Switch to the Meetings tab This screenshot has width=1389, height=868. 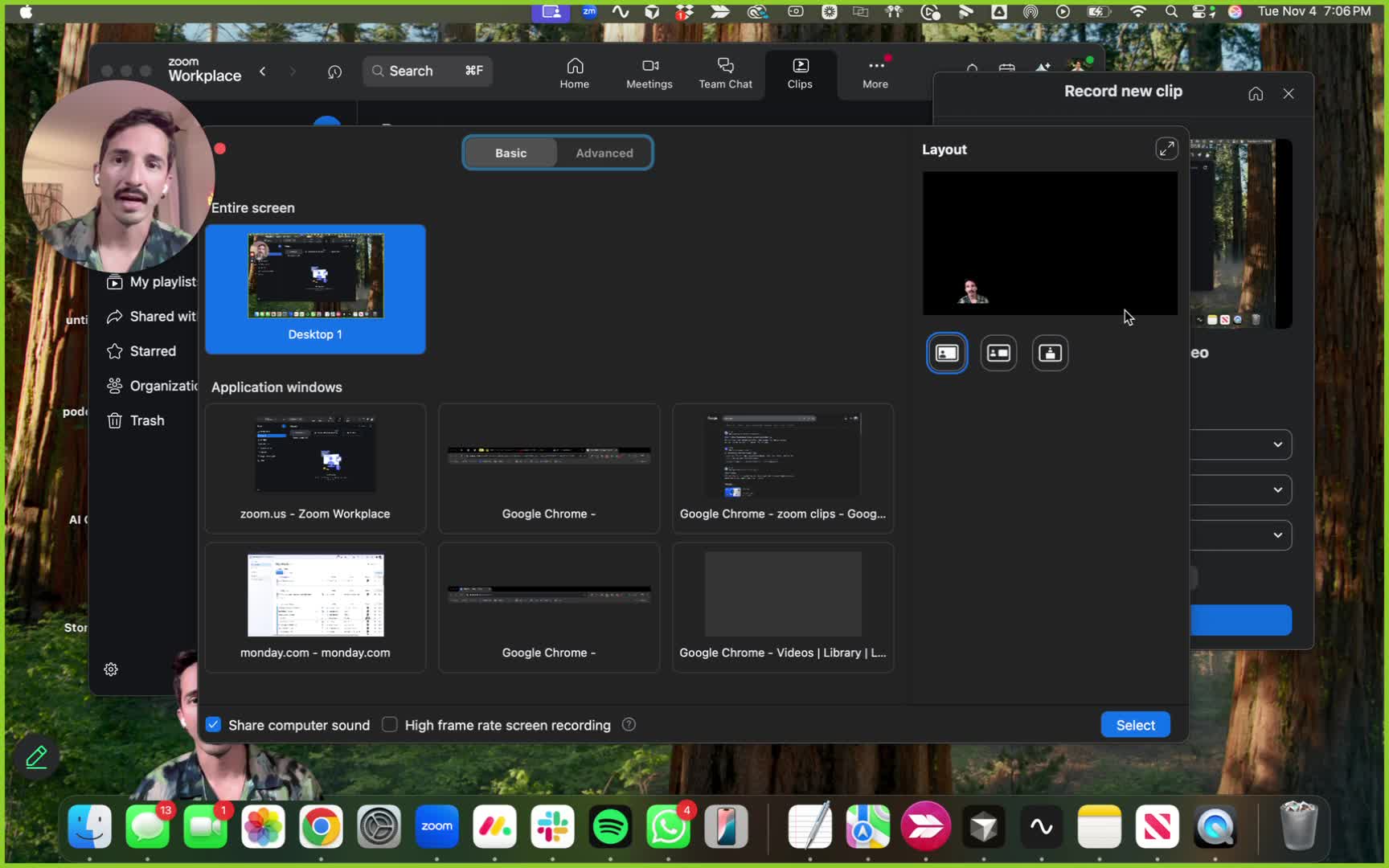[x=649, y=73]
